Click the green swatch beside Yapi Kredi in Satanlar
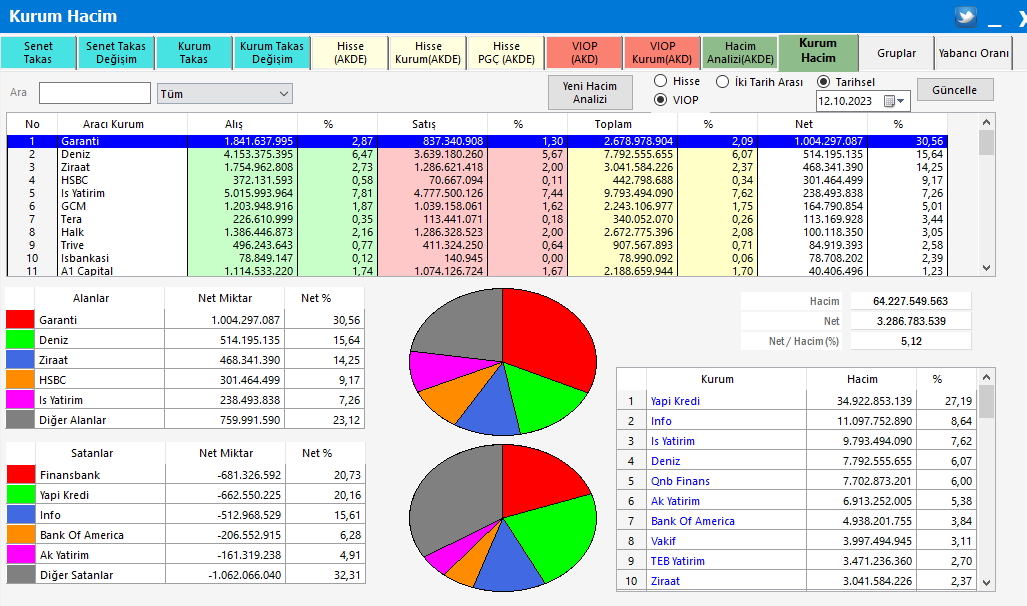This screenshot has width=1027, height=606. [20, 495]
